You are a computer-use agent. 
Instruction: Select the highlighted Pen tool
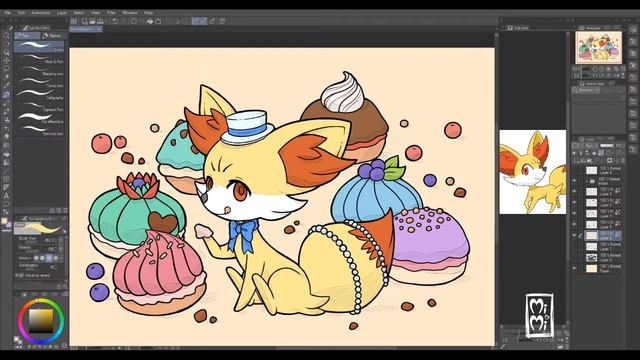(6, 95)
